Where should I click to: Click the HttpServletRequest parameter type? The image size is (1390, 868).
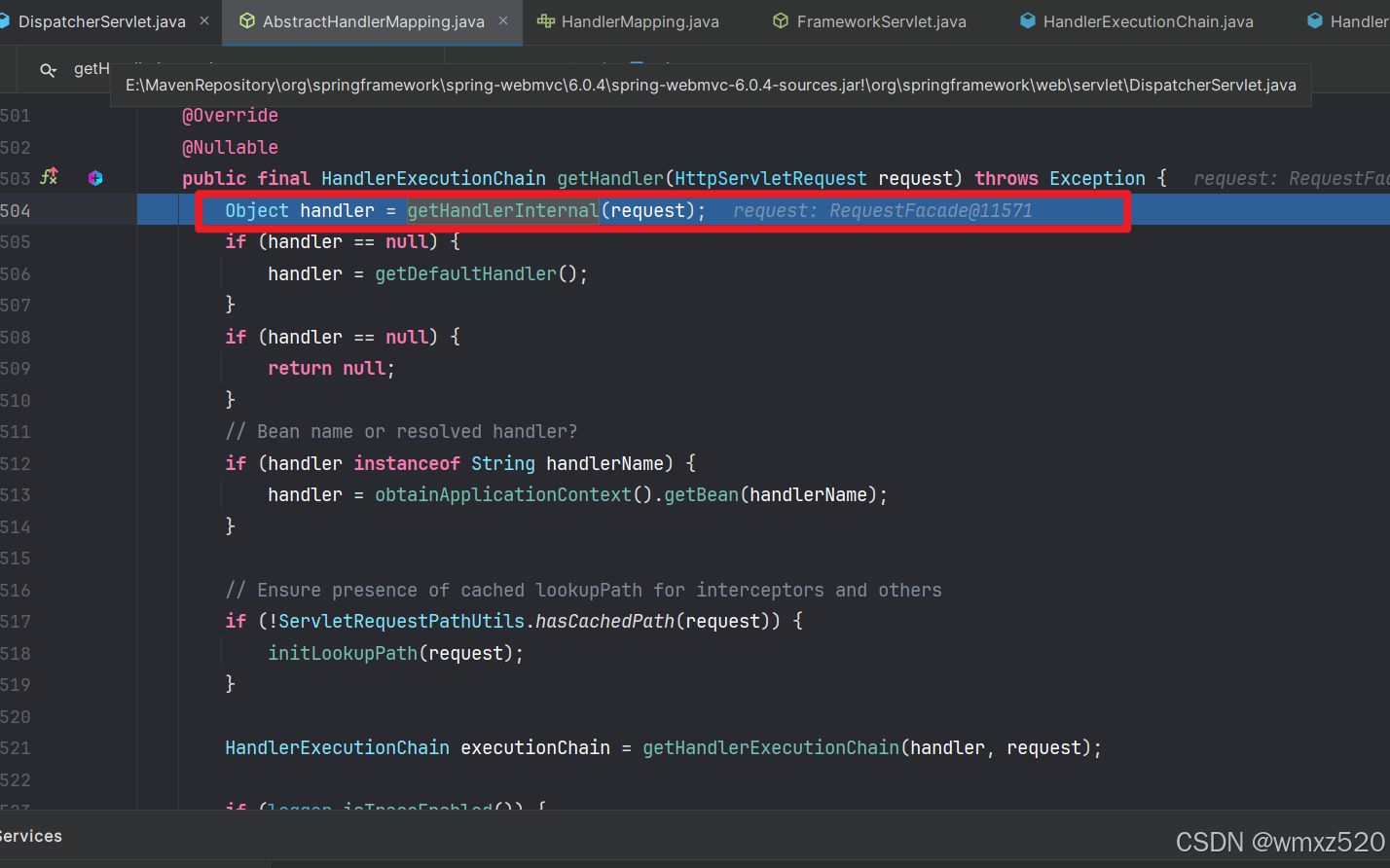pos(771,178)
